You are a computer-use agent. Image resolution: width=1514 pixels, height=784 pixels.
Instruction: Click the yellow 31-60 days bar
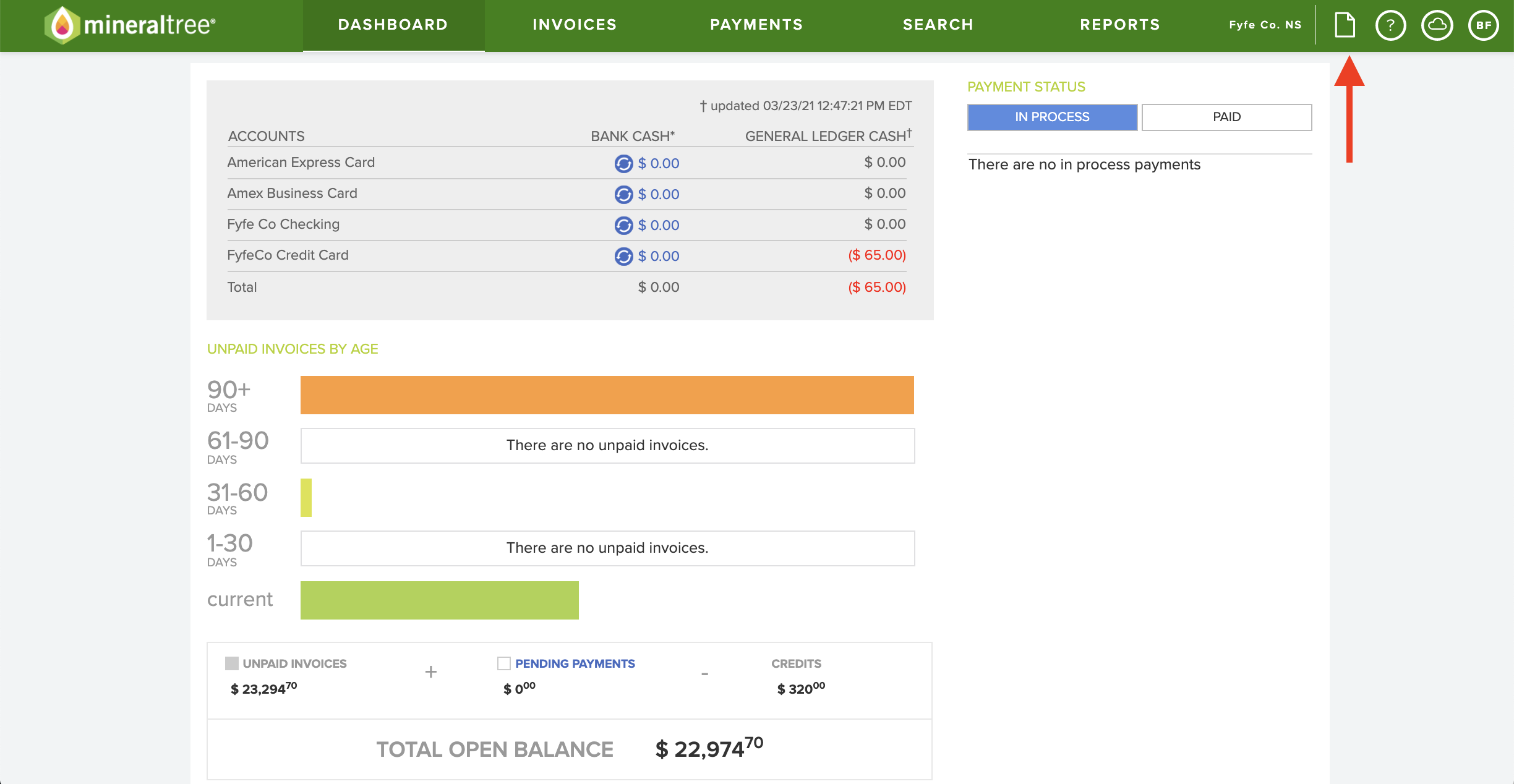(306, 498)
